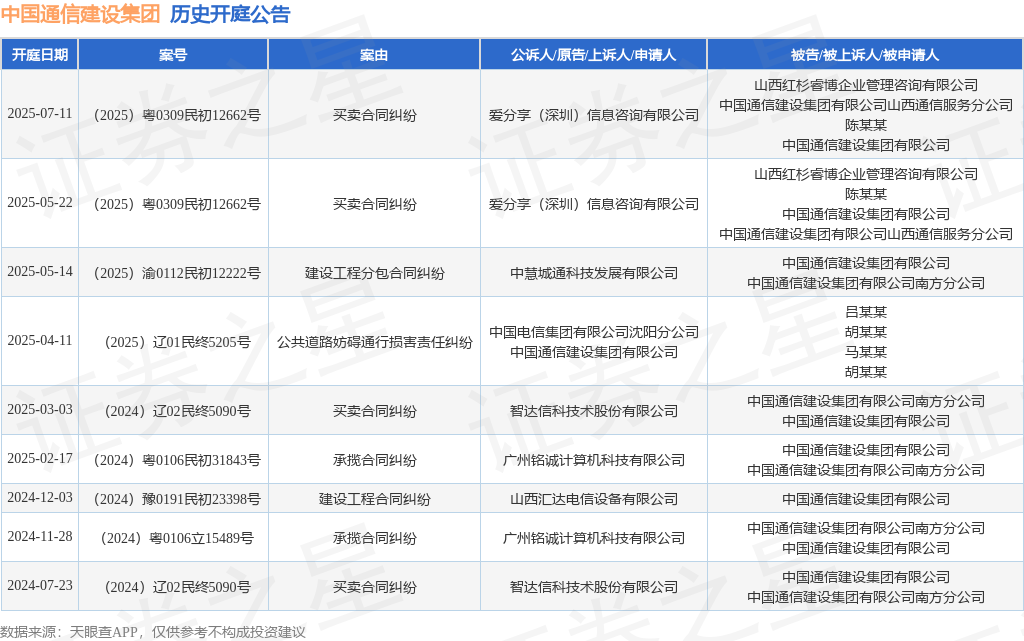Click plaintiff 爱分享（深圳）信息咨询有限公司 in 2025-07-11 row

tap(594, 116)
